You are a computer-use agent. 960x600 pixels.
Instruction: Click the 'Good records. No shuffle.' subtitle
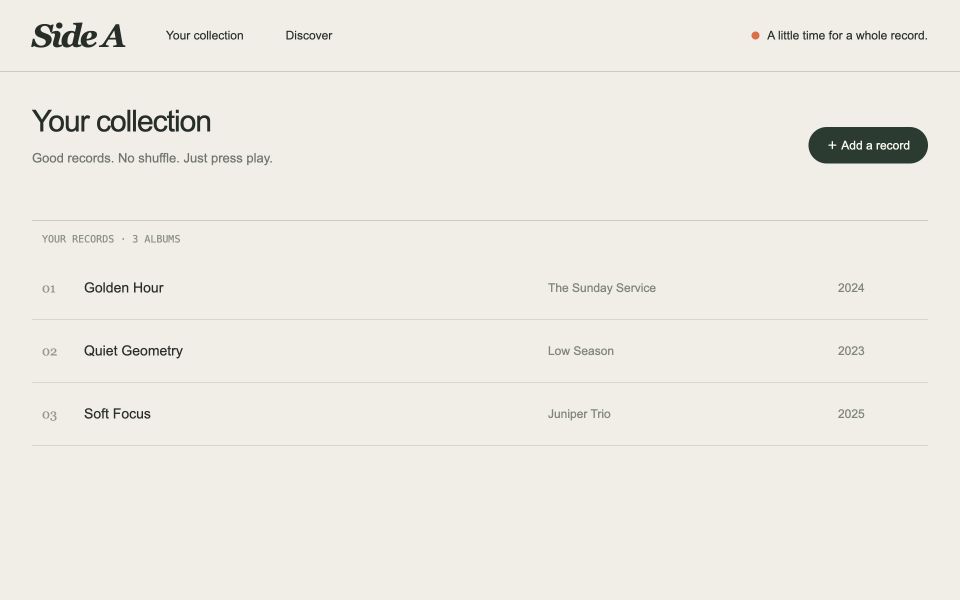pos(152,158)
